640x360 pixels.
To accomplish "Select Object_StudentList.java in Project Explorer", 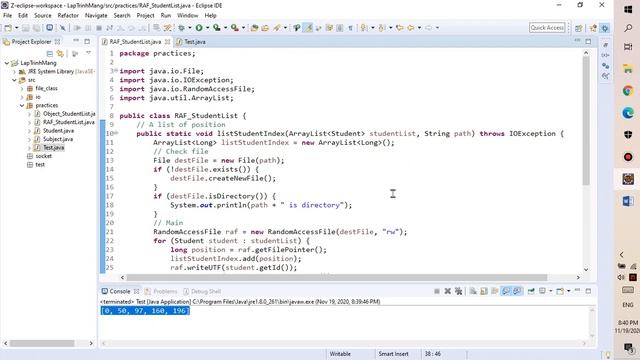I will [x=69, y=114].
